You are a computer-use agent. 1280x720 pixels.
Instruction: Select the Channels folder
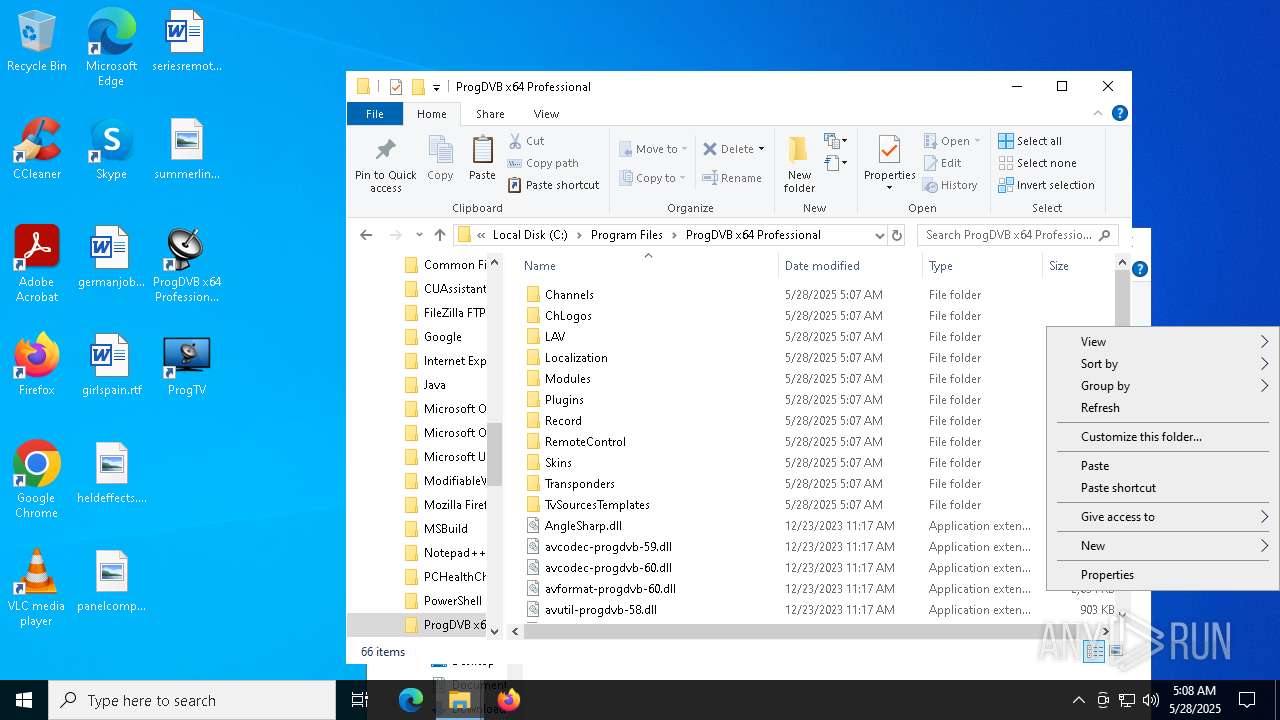coord(569,295)
